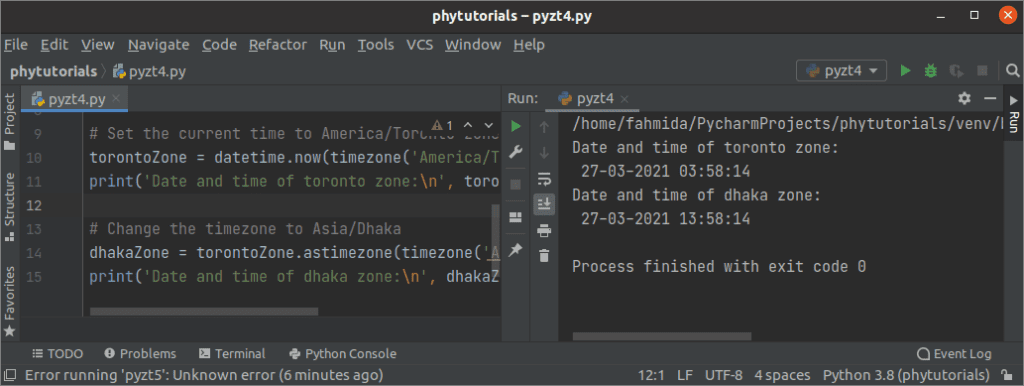
Task: Open the Window menu
Action: [x=473, y=44]
